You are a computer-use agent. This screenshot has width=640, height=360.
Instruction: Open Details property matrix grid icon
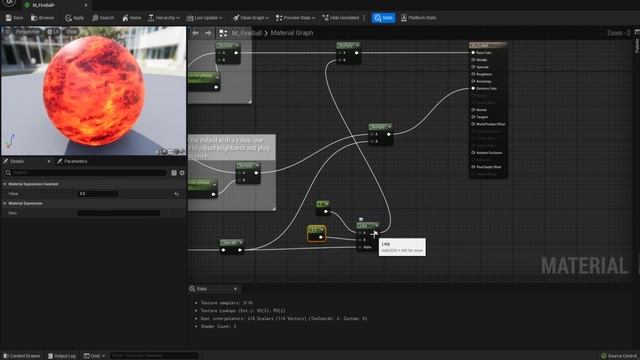pos(174,173)
